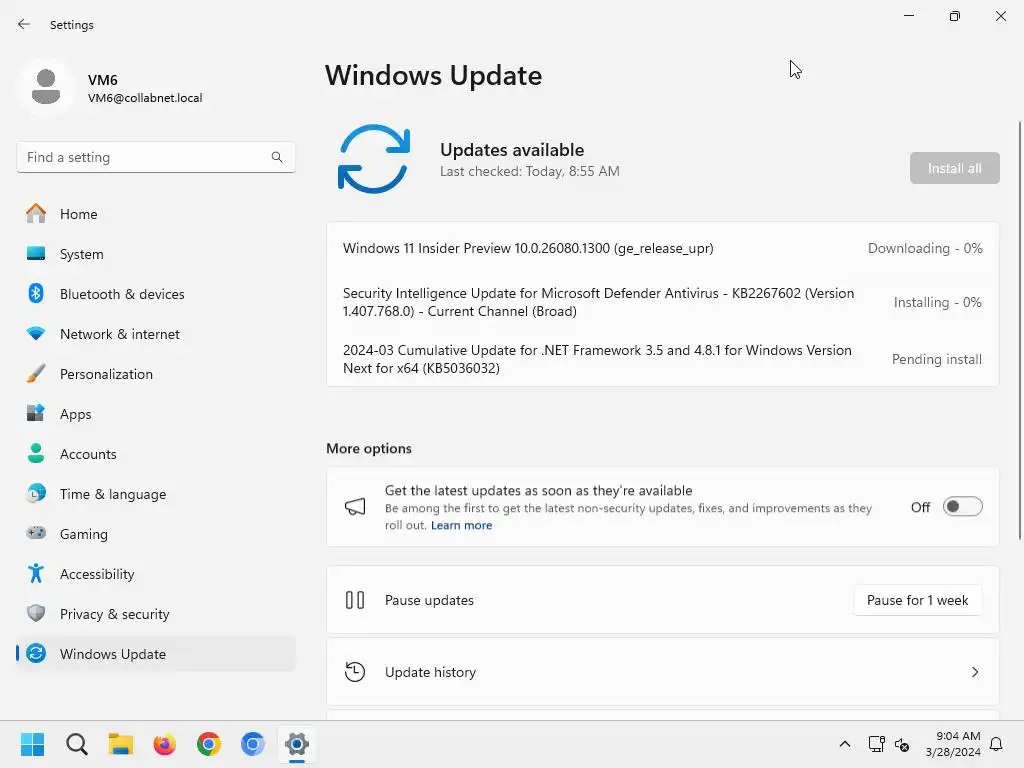The image size is (1024, 768).
Task: Go back with the Settings back arrow
Action: [x=24, y=24]
